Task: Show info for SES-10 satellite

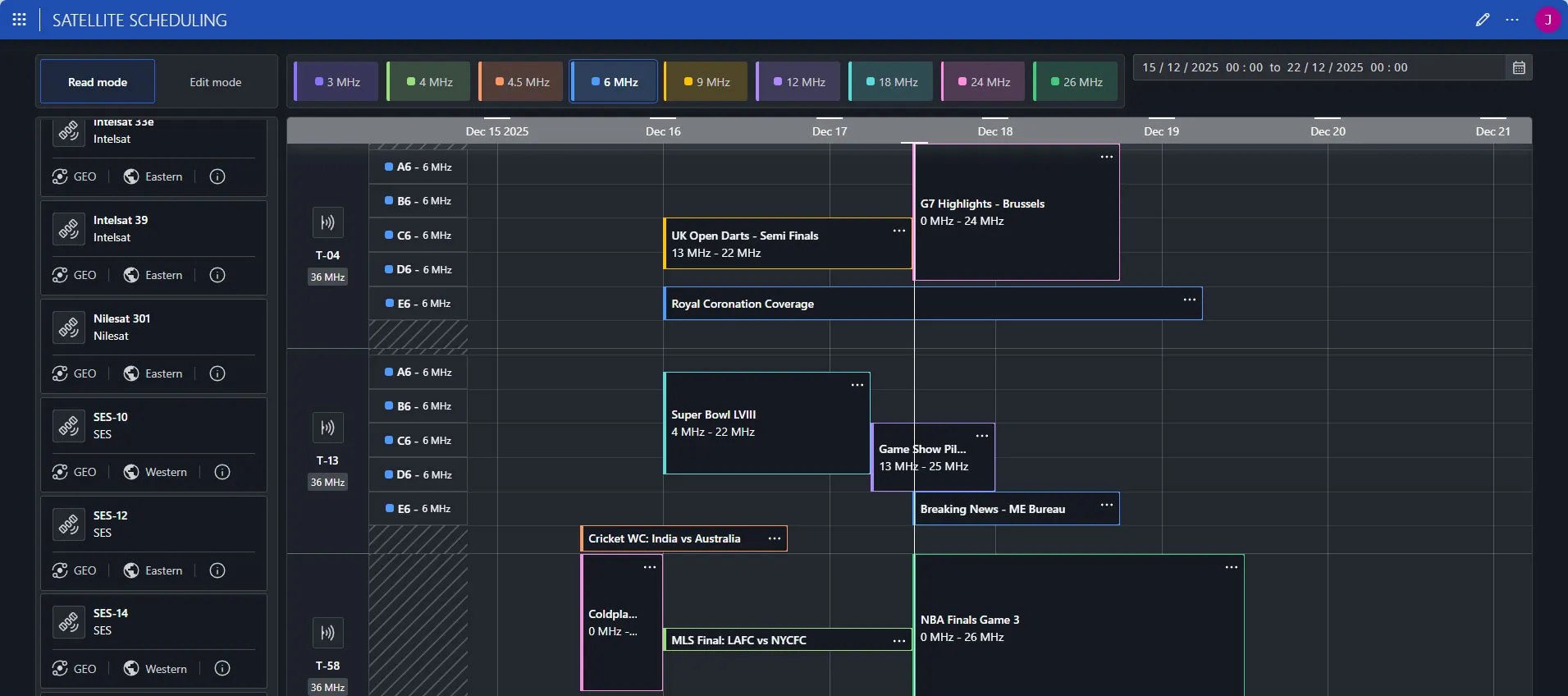Action: 222,472
